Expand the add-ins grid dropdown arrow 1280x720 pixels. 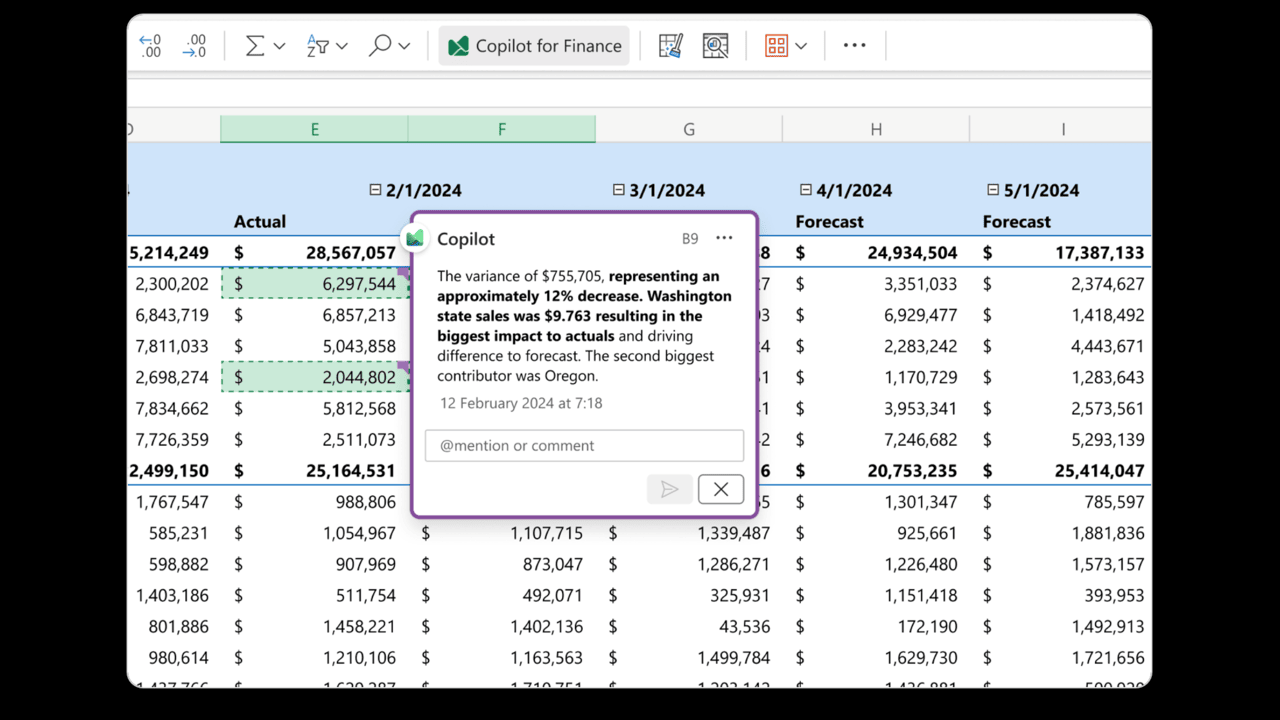[x=801, y=46]
